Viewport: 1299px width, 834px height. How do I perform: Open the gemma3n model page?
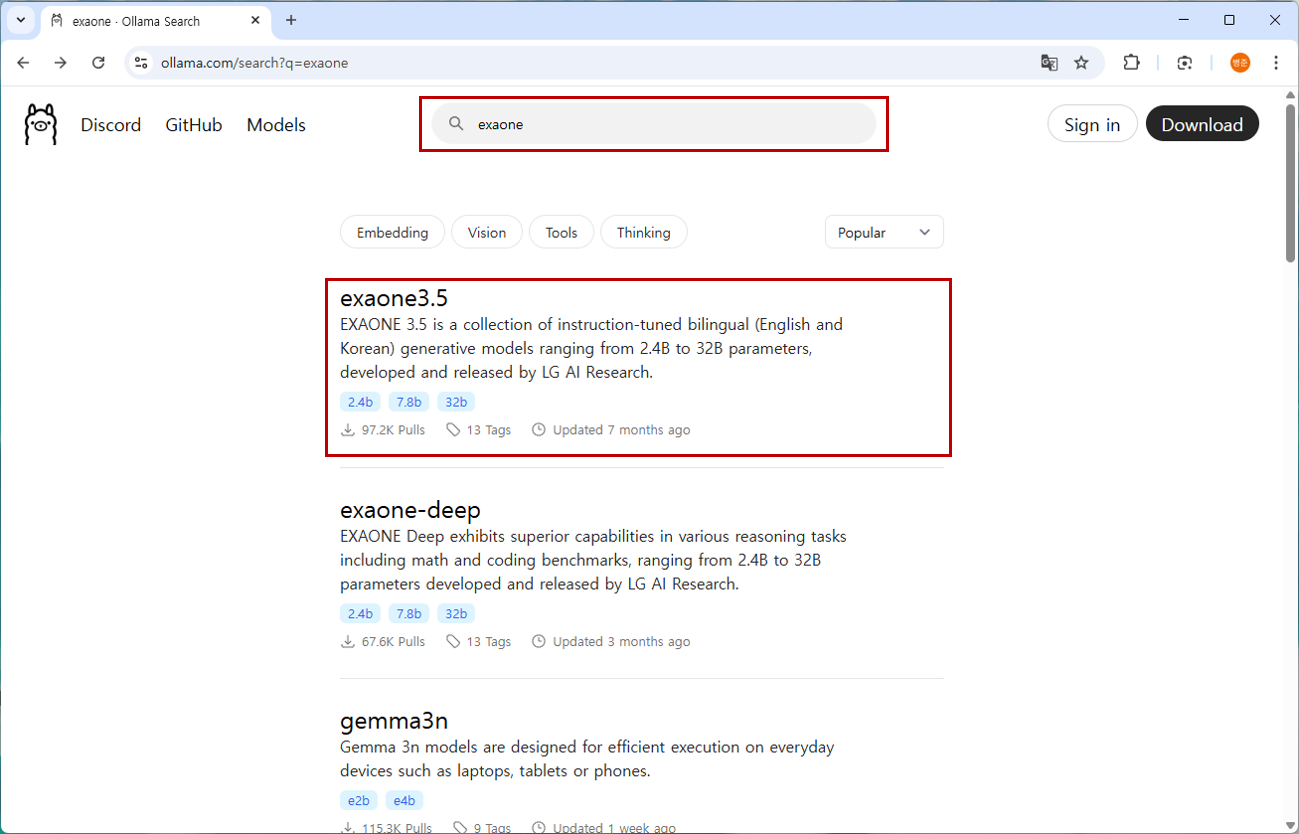[394, 721]
